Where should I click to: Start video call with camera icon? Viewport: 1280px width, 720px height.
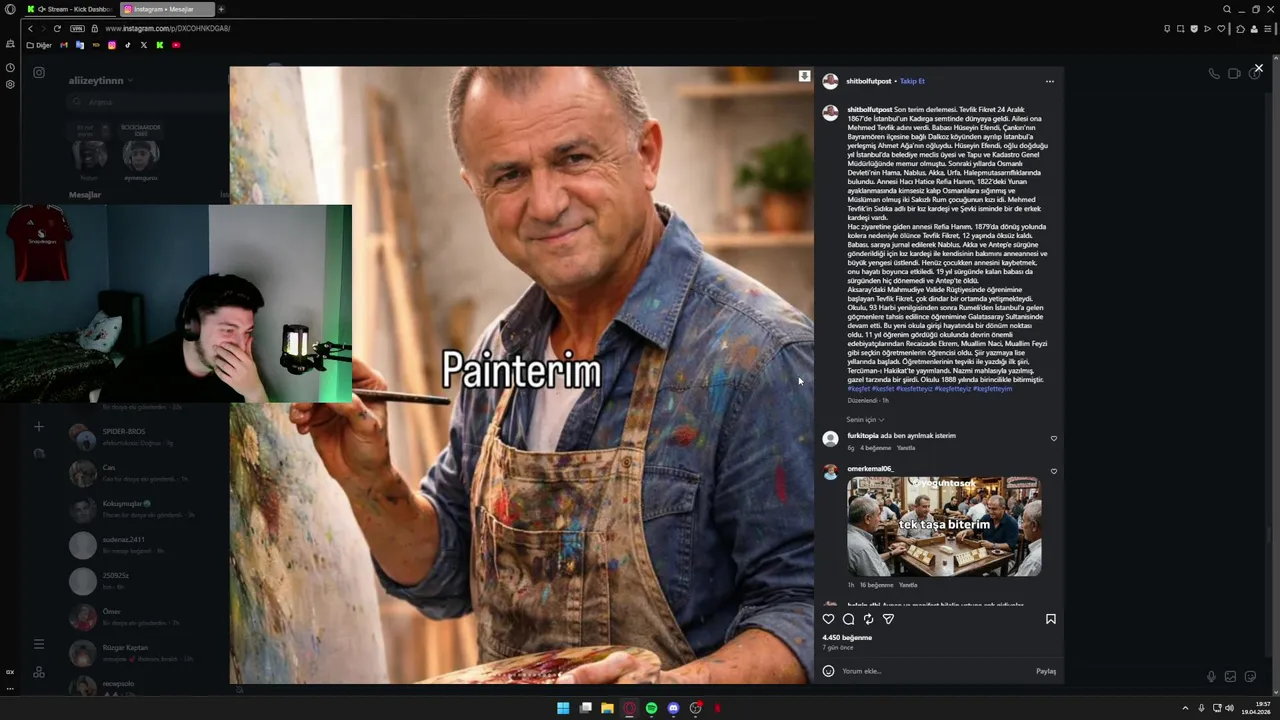pyautogui.click(x=1234, y=73)
